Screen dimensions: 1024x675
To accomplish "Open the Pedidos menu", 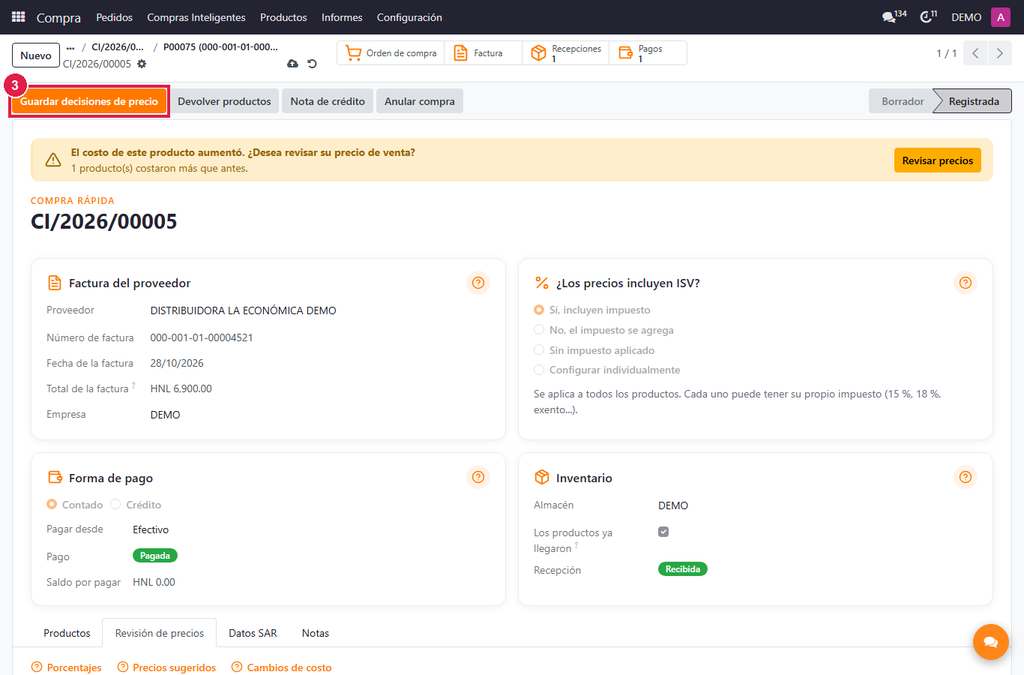I will tap(114, 18).
